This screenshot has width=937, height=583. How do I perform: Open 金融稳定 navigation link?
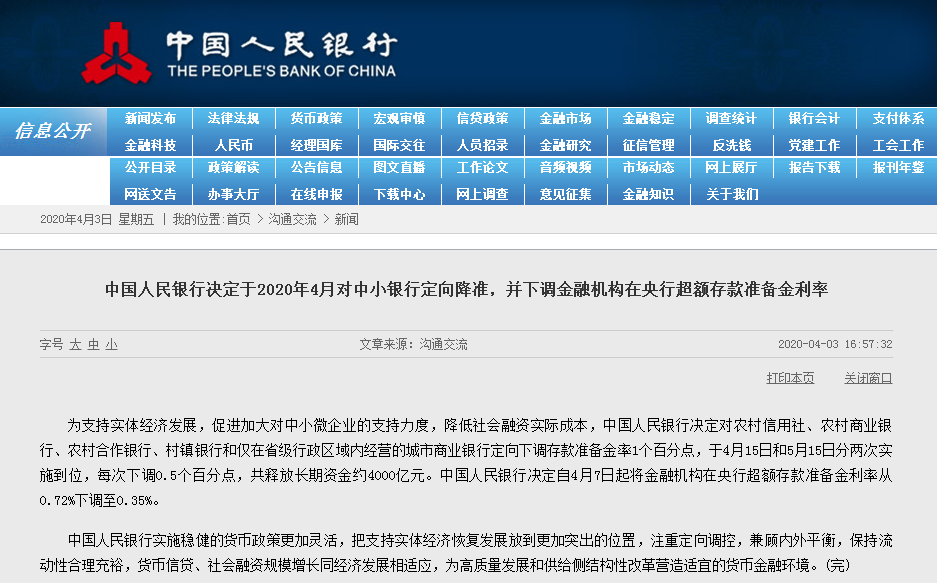[x=648, y=118]
